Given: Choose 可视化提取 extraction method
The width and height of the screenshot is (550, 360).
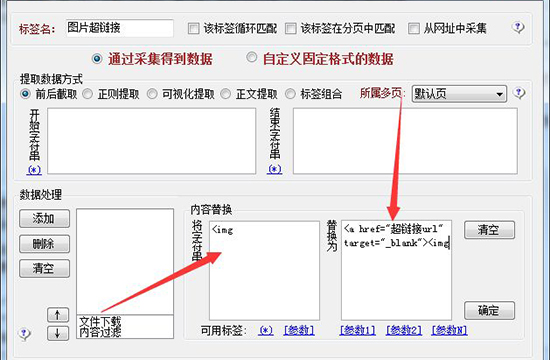Looking at the screenshot, I should pyautogui.click(x=152, y=94).
